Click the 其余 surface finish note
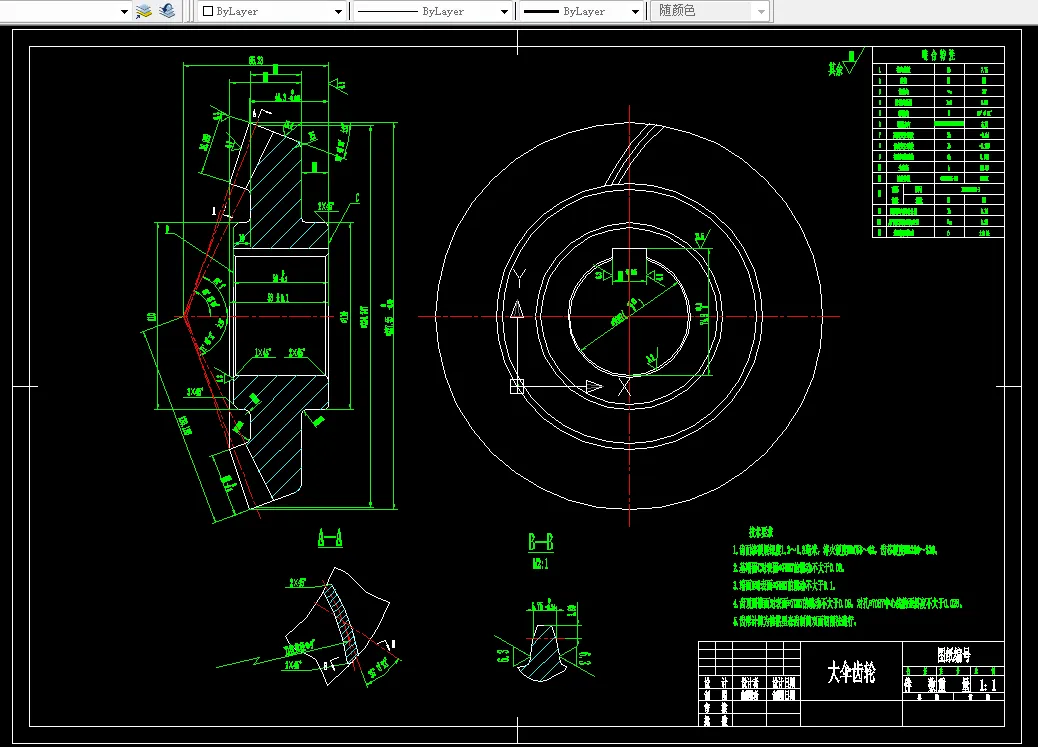 coord(835,69)
